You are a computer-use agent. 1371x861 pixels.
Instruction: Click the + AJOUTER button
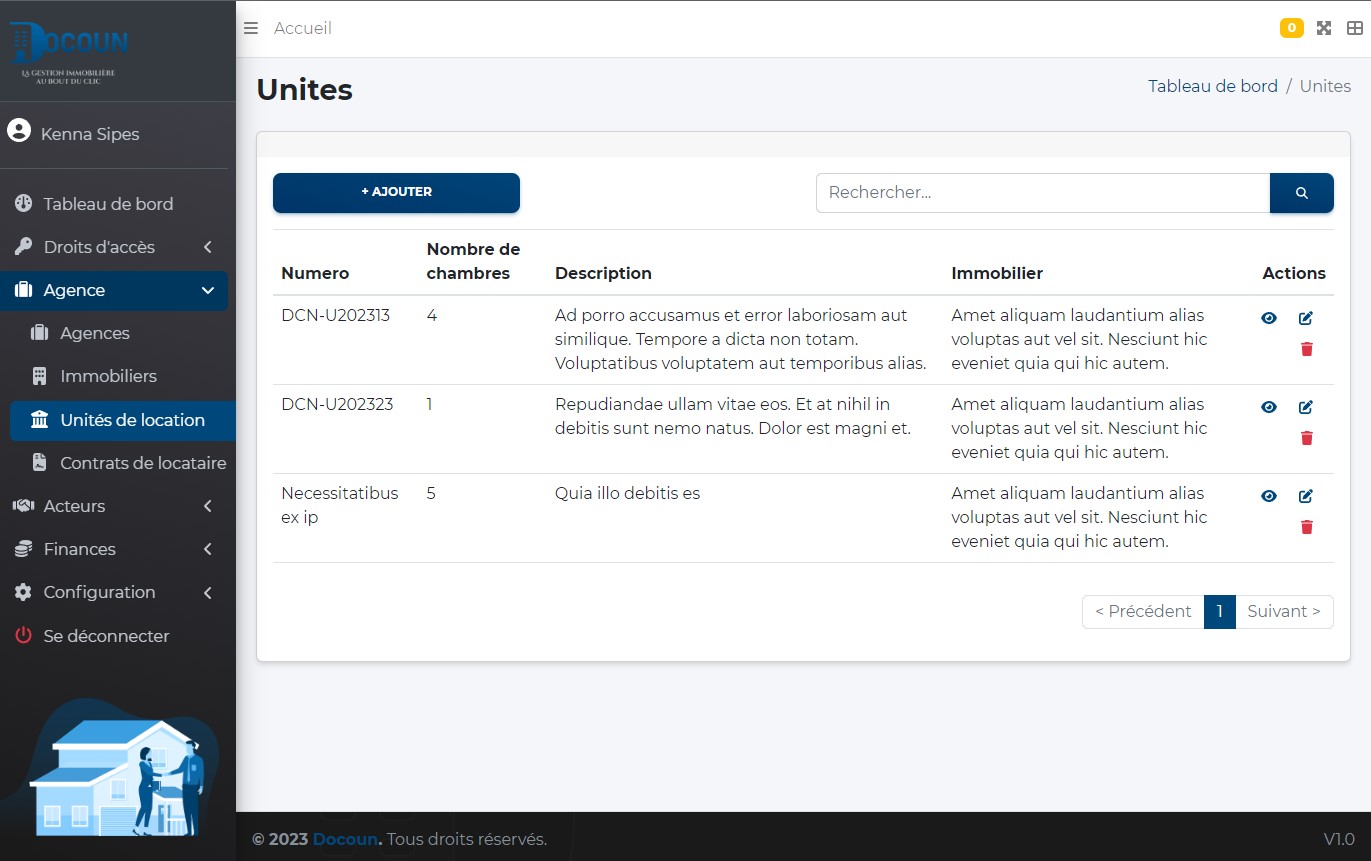click(396, 192)
